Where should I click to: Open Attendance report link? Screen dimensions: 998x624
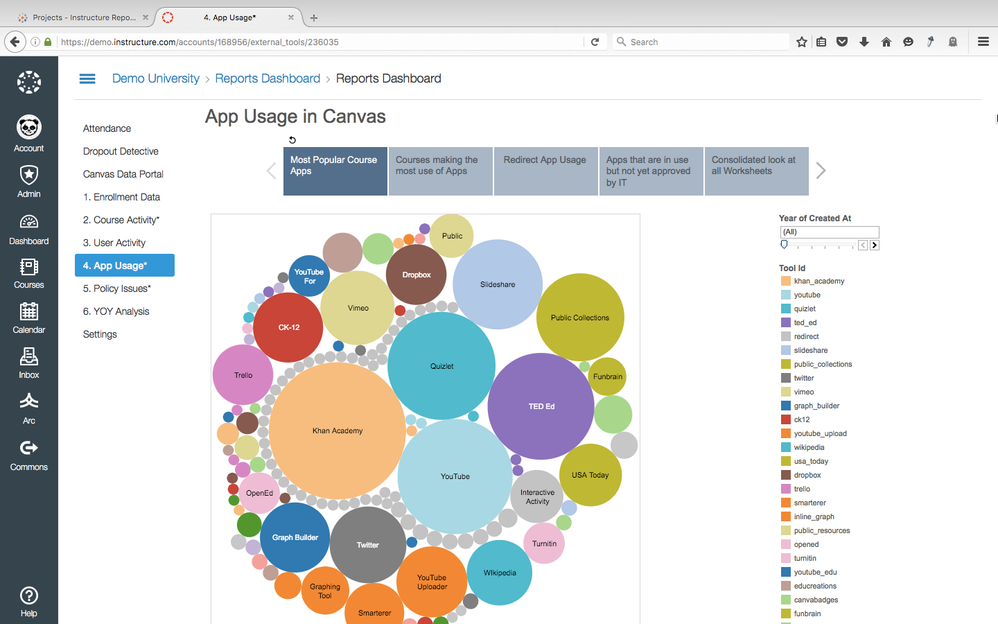pyautogui.click(x=107, y=129)
